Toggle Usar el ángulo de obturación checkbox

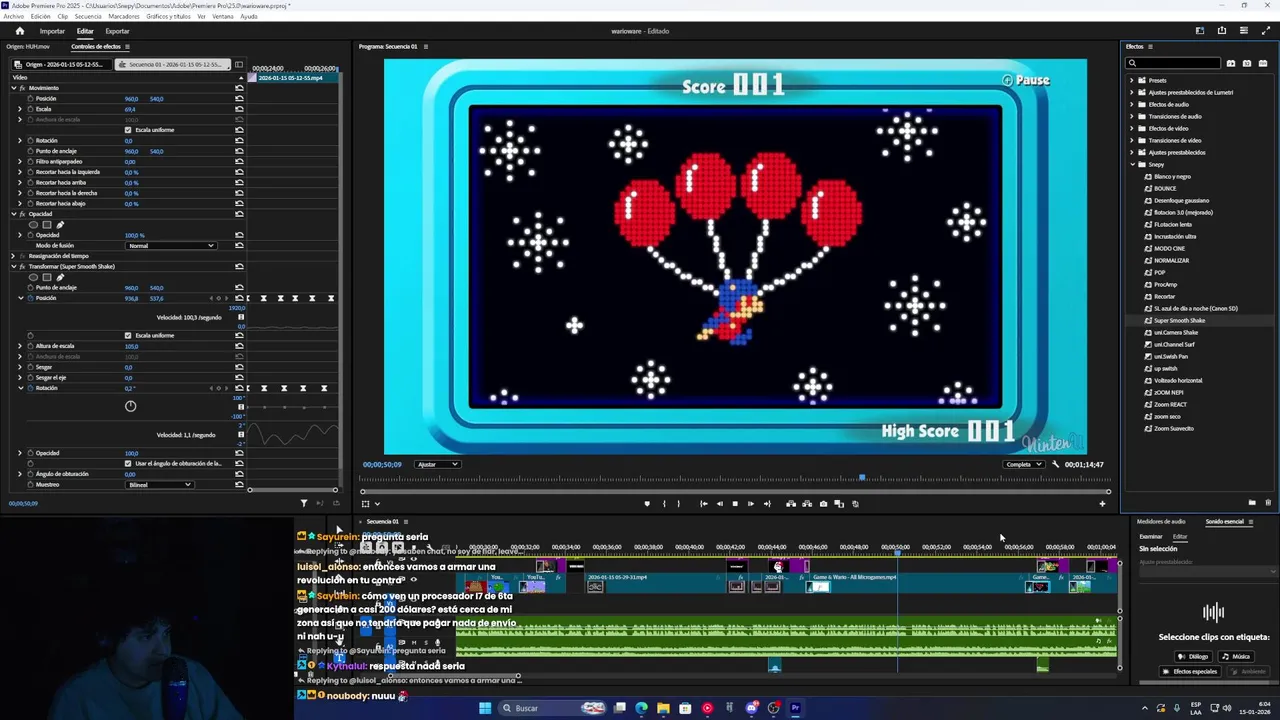128,463
